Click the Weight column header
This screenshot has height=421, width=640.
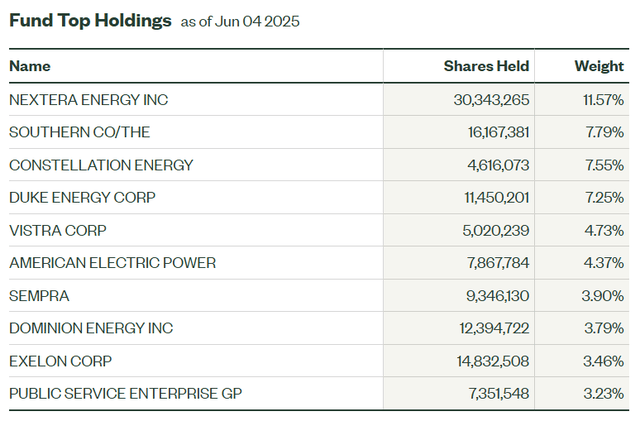click(x=598, y=66)
